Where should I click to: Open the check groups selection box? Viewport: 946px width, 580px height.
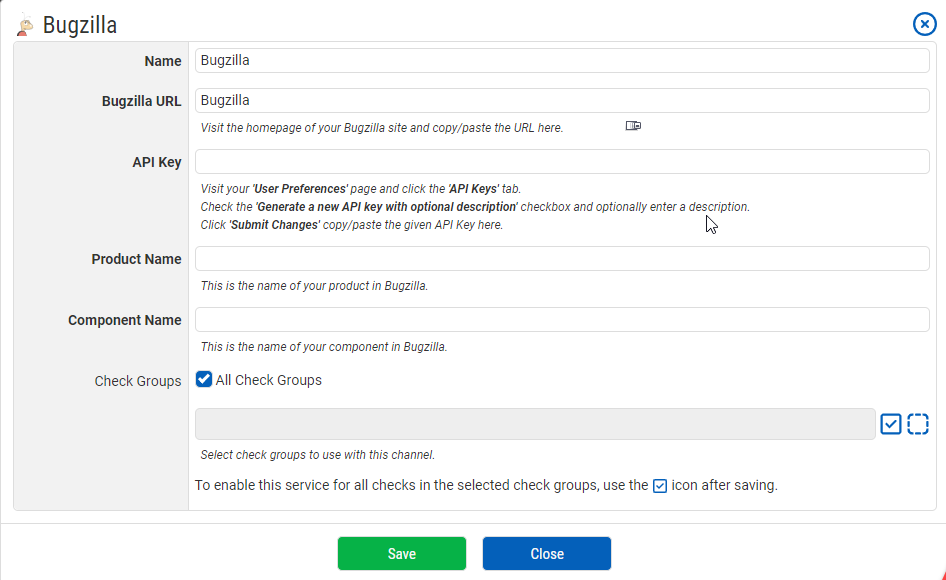(535, 424)
